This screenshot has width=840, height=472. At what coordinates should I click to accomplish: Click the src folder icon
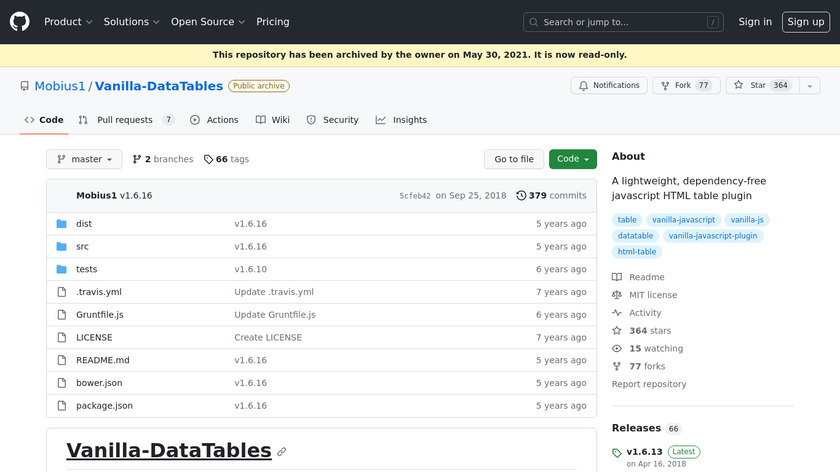62,246
